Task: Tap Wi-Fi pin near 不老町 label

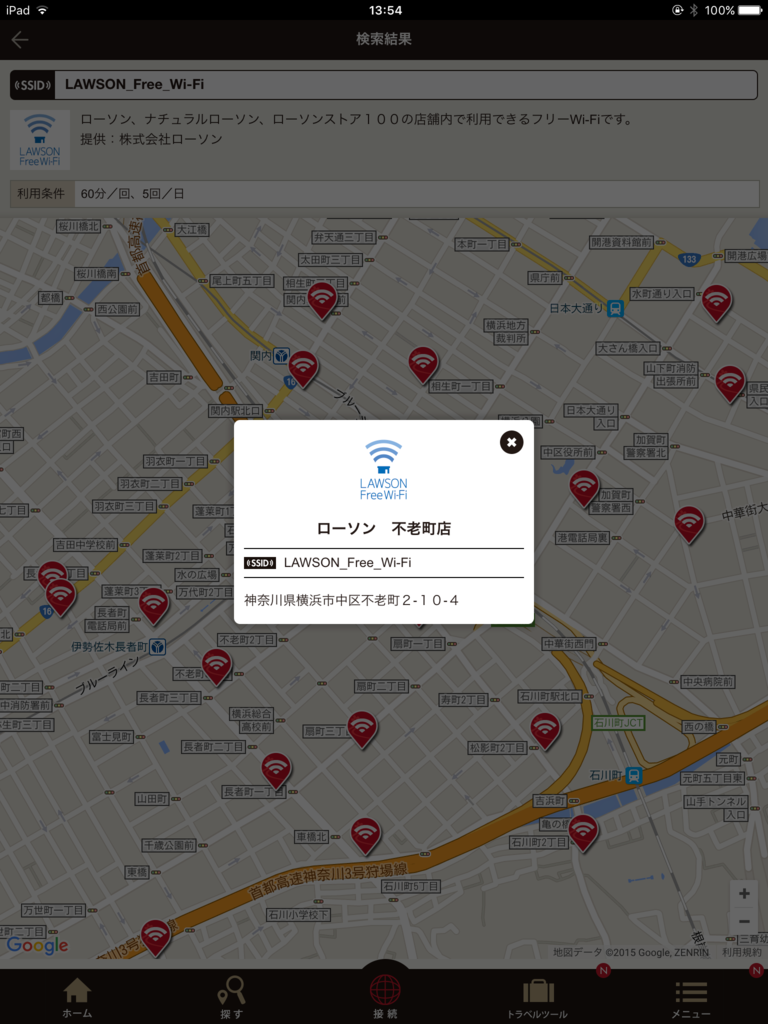Action: pos(216,667)
